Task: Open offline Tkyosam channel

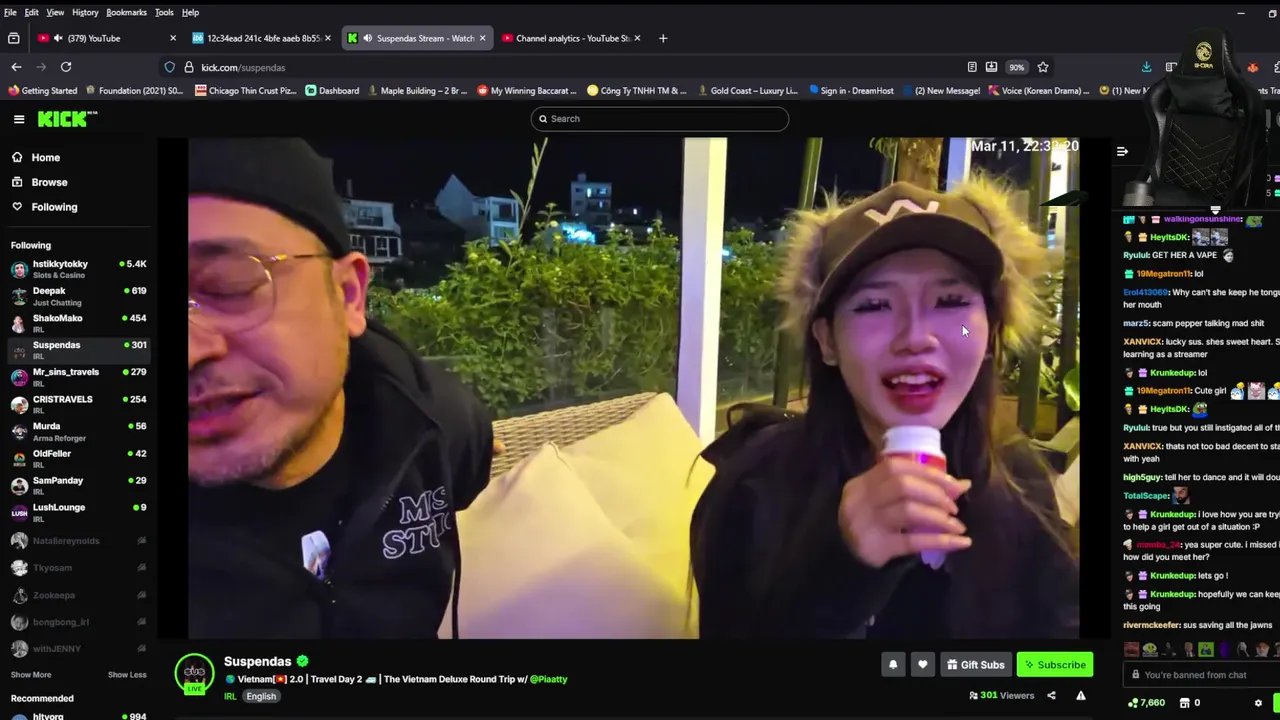Action: 78,568
